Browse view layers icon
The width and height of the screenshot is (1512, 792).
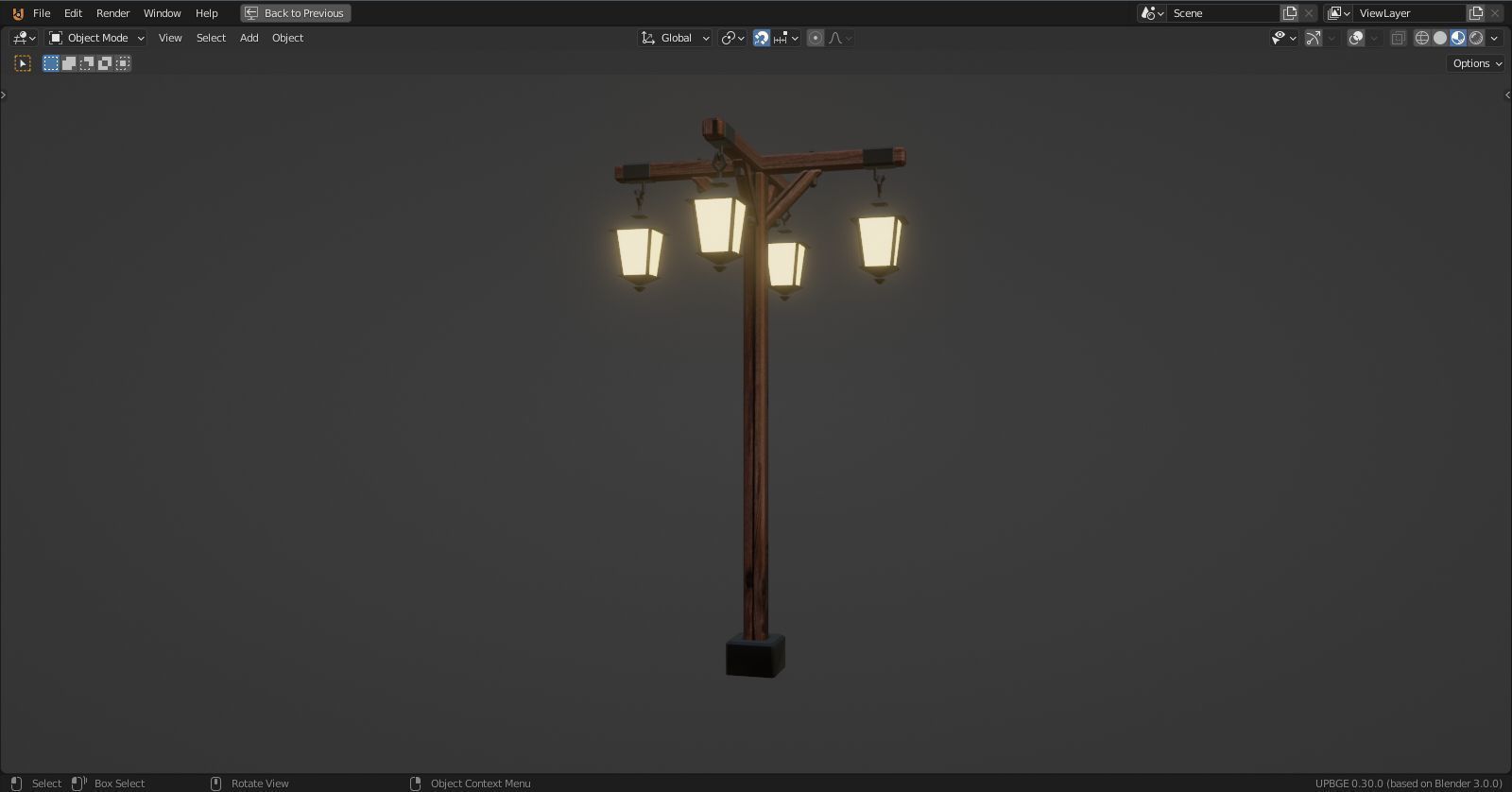pos(1338,13)
